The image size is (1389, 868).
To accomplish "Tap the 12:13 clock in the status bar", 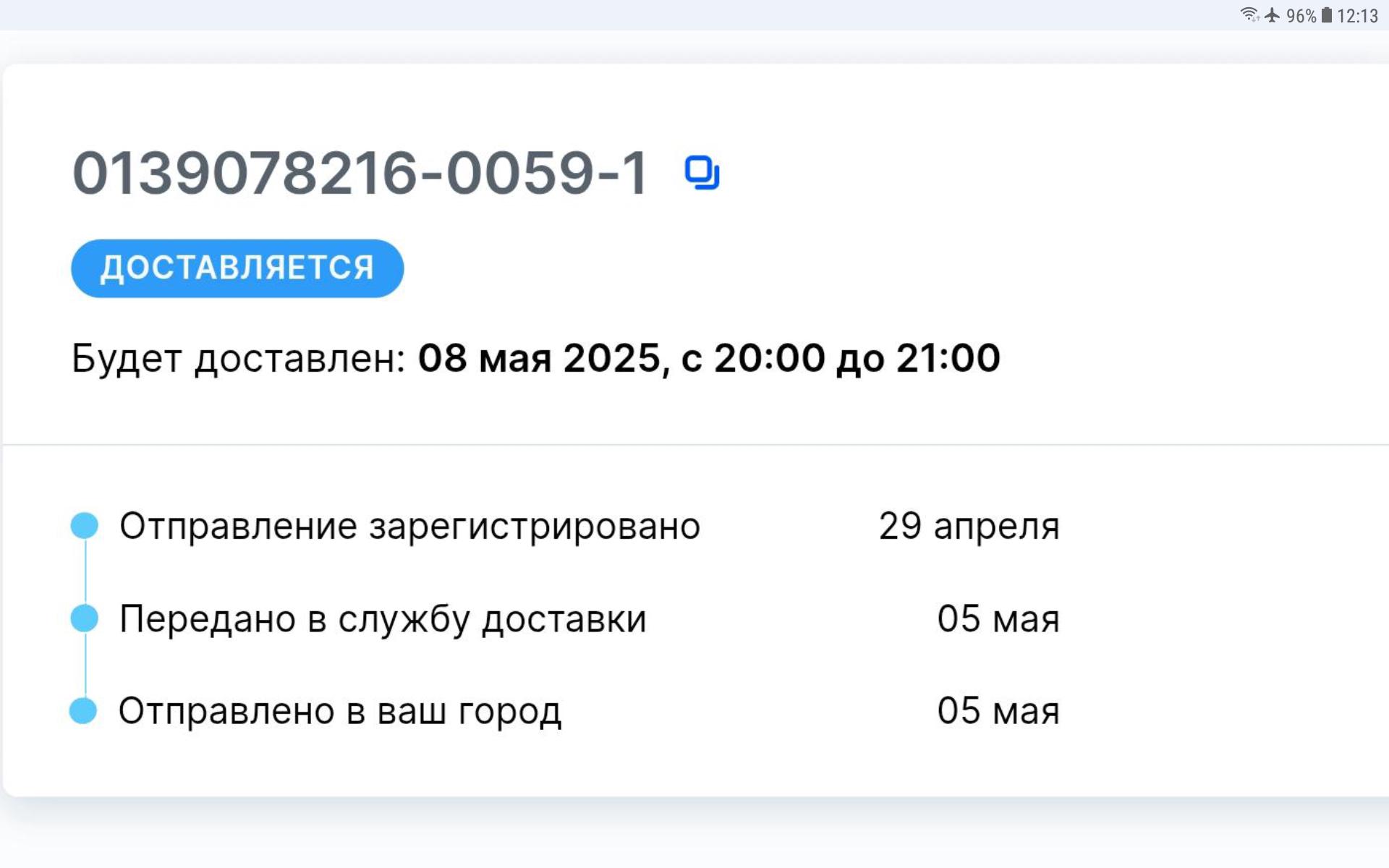I will point(1357,16).
